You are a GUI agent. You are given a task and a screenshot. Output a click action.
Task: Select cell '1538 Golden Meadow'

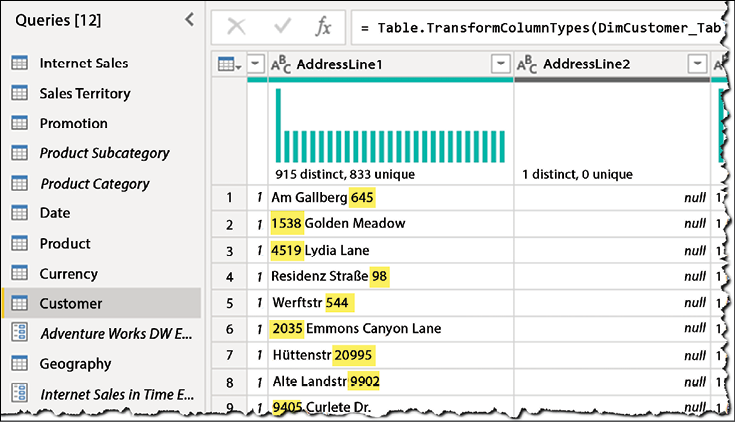tap(391, 224)
